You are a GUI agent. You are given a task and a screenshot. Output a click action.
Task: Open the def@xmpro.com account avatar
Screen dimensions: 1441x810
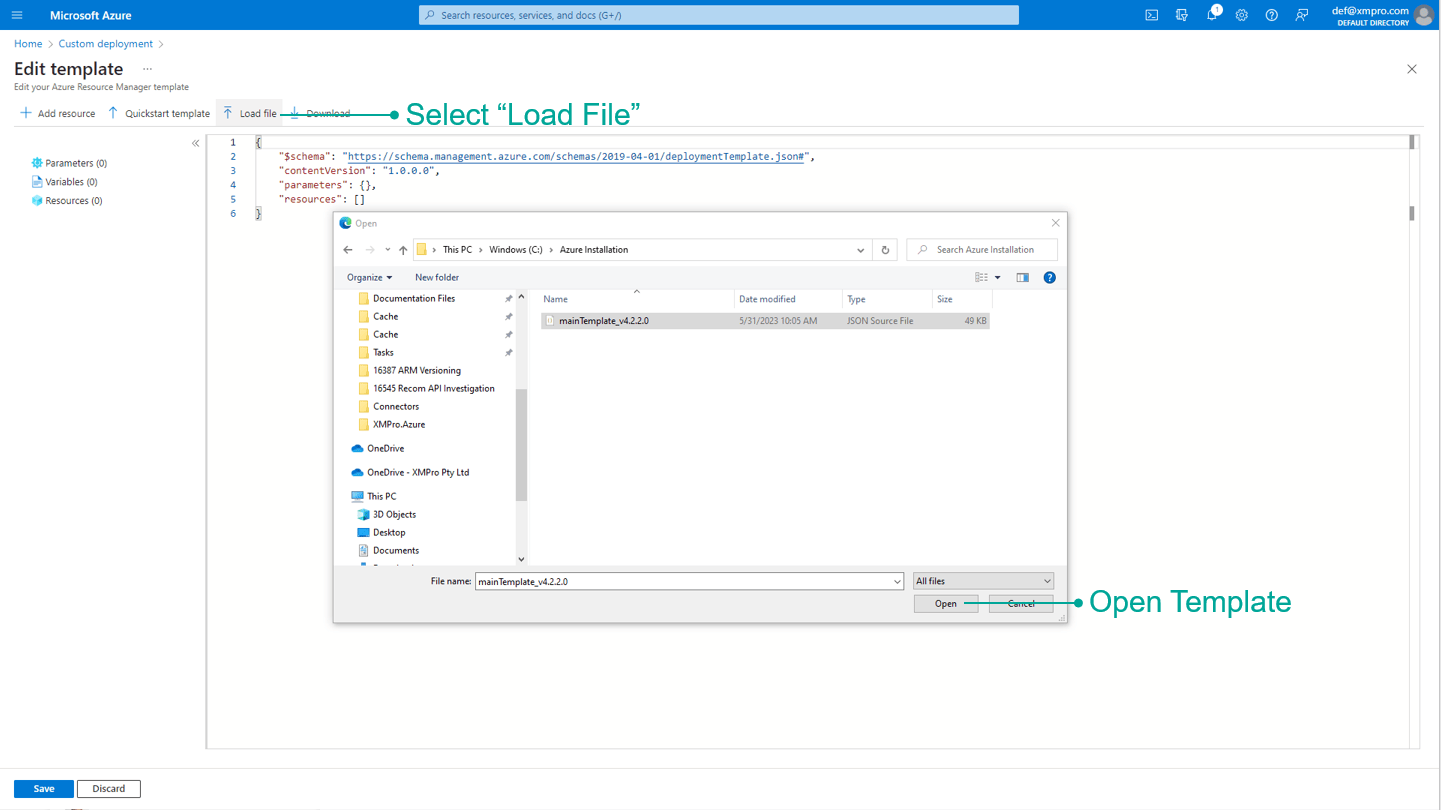click(1424, 15)
